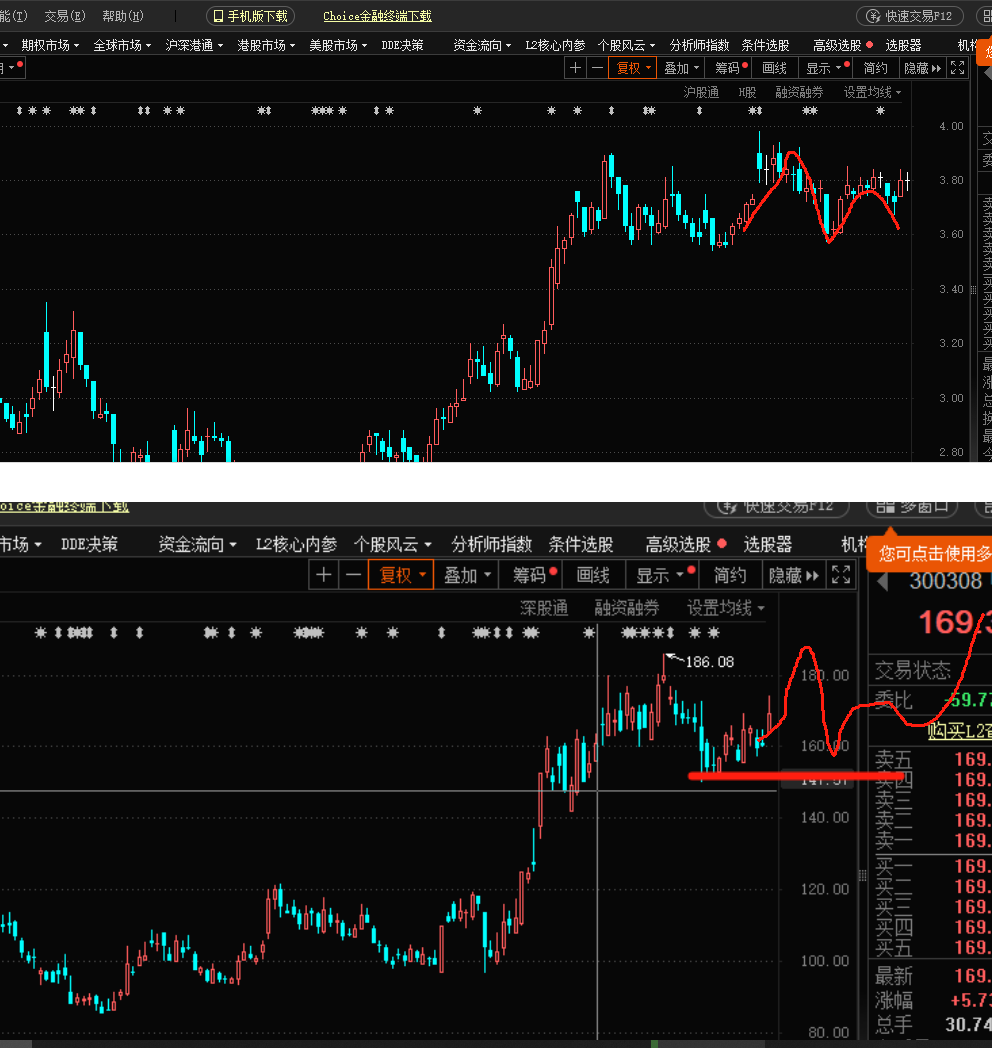Image resolution: width=992 pixels, height=1048 pixels.
Task: Expand 港股市场 menu in upper window
Action: pyautogui.click(x=266, y=45)
